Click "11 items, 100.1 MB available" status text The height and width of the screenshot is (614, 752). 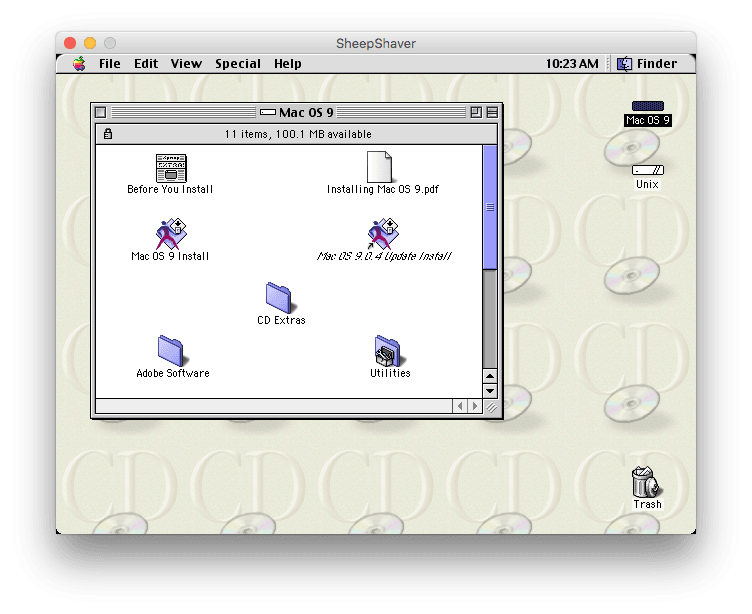pyautogui.click(x=298, y=134)
